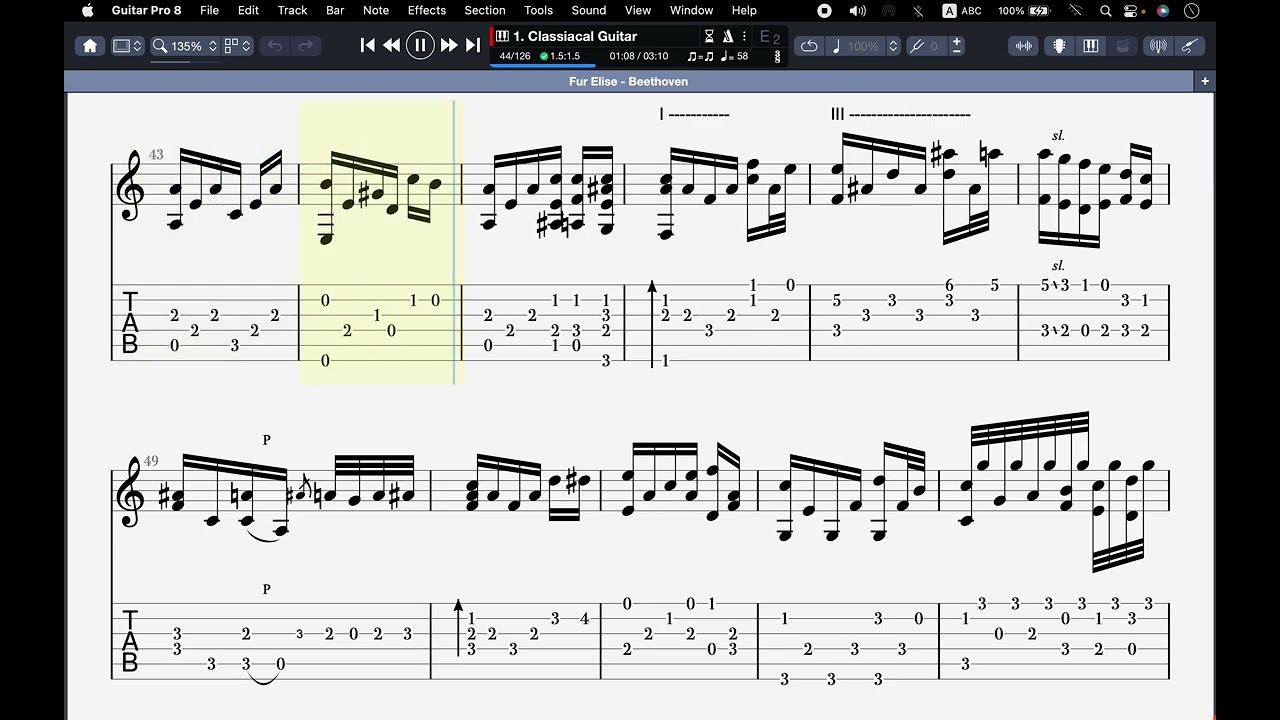Image resolution: width=1280 pixels, height=720 pixels.
Task: Open the View menu
Action: (x=638, y=10)
